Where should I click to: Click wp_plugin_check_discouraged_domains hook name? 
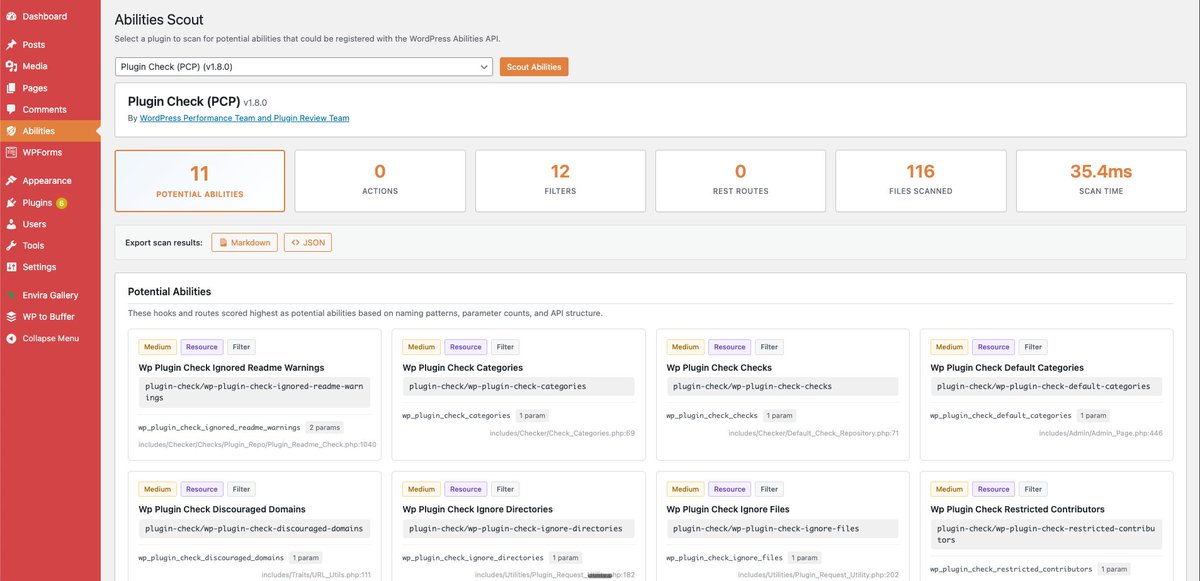[x=211, y=557]
